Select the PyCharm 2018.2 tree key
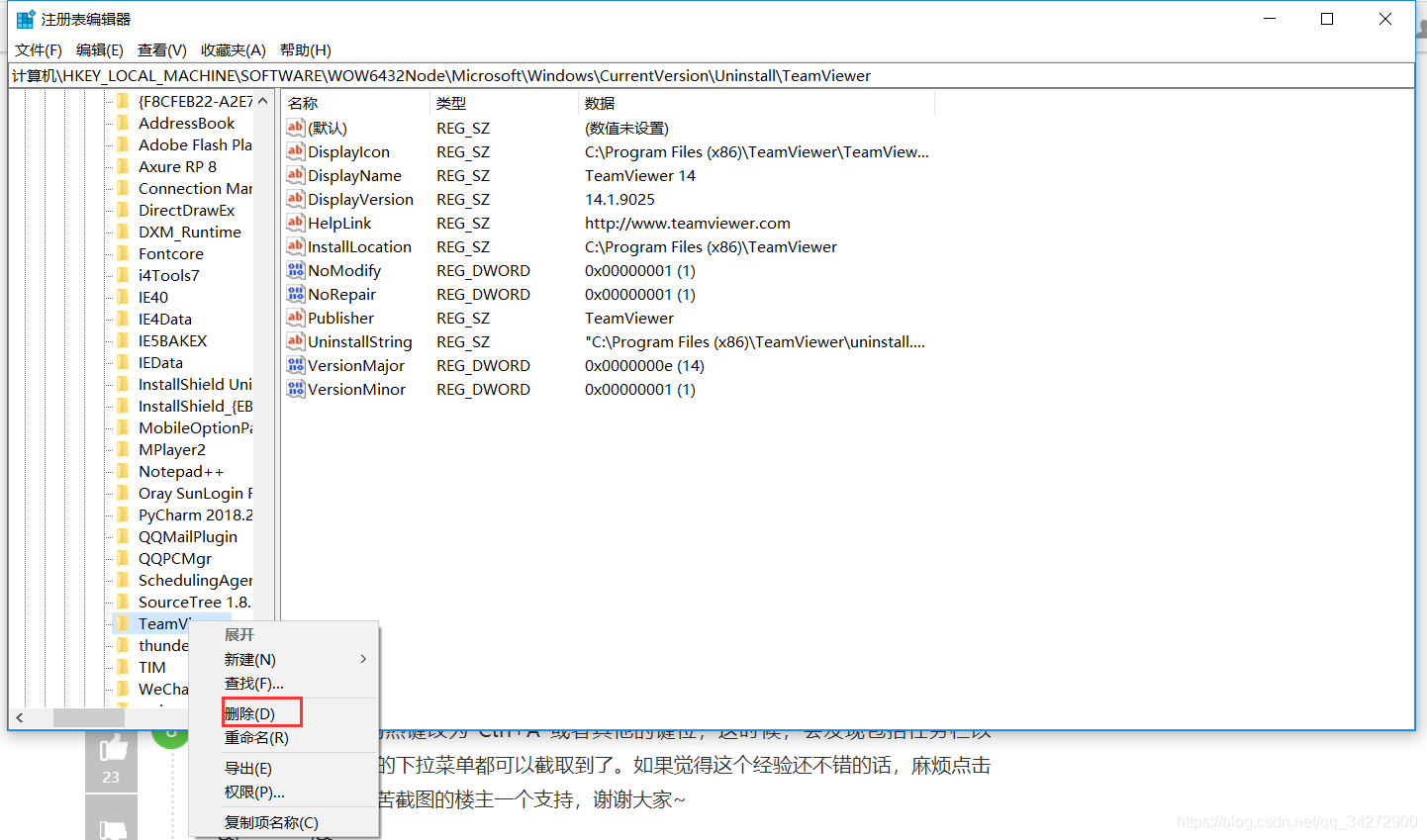The width and height of the screenshot is (1427, 840). tap(195, 514)
